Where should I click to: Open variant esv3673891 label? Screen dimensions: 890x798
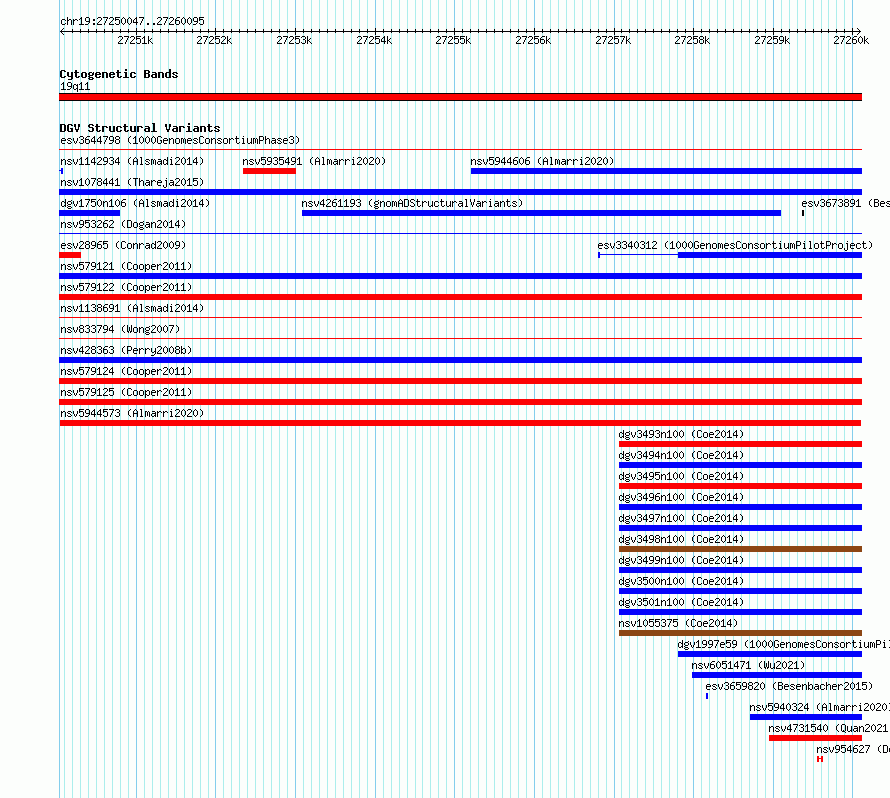coord(845,203)
